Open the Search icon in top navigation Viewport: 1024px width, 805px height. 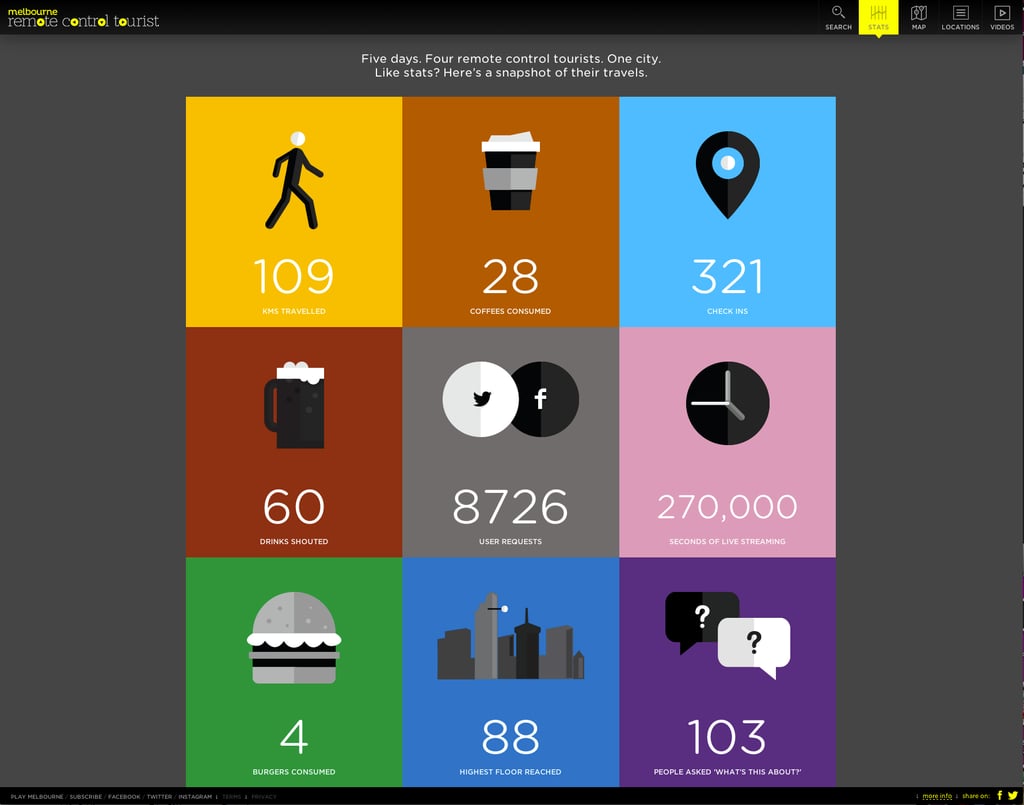838,18
